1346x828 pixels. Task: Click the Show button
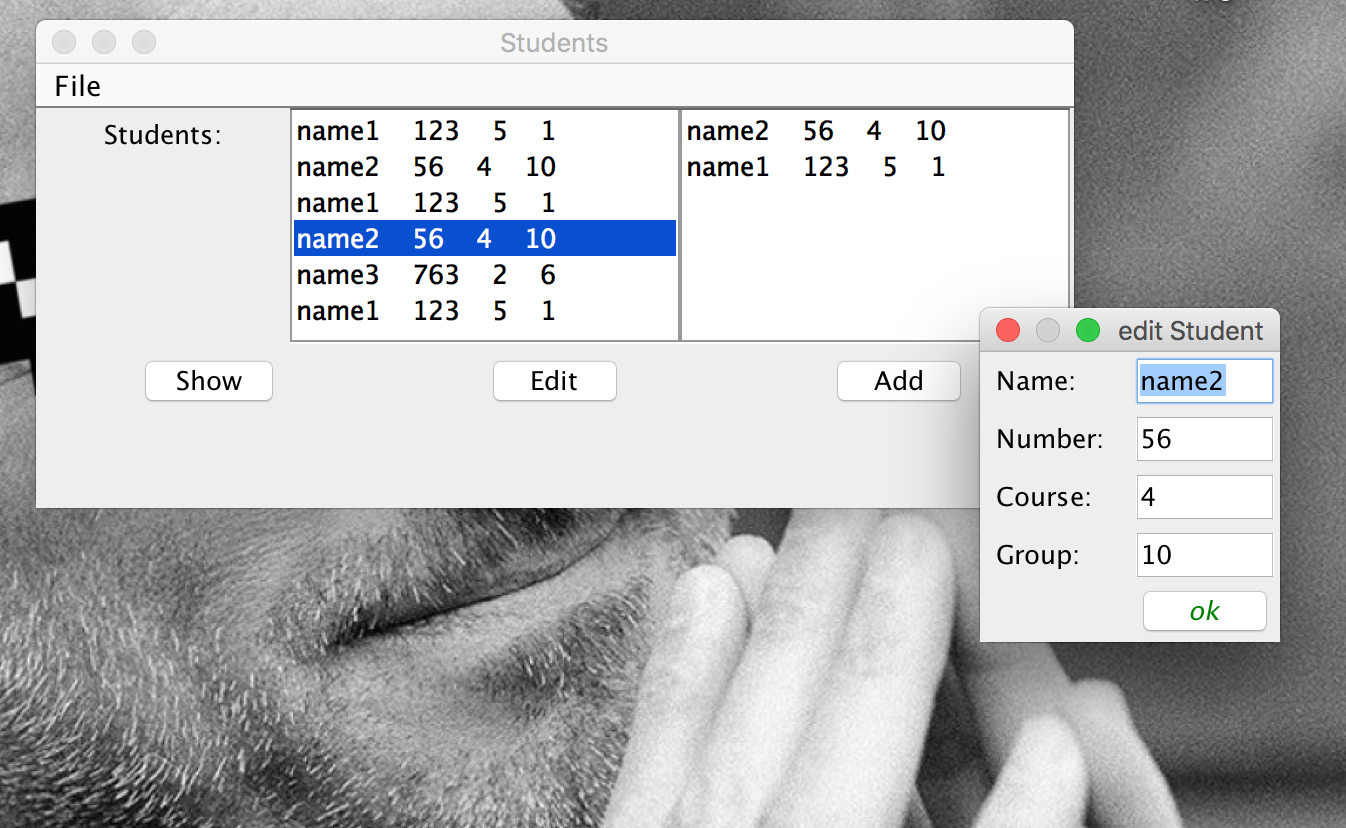pyautogui.click(x=209, y=381)
